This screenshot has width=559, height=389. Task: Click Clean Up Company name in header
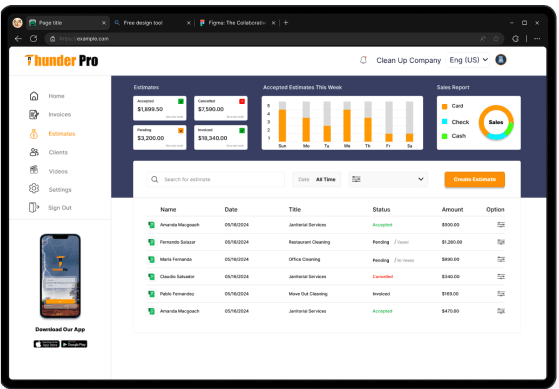[409, 60]
